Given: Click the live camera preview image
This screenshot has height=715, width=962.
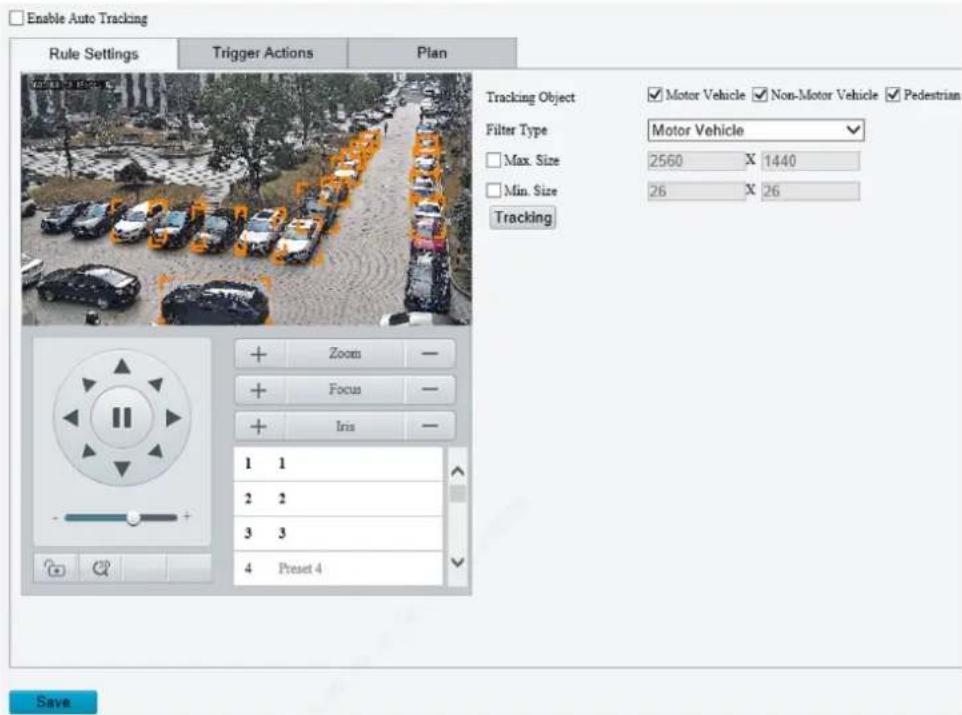Looking at the screenshot, I should point(247,199).
